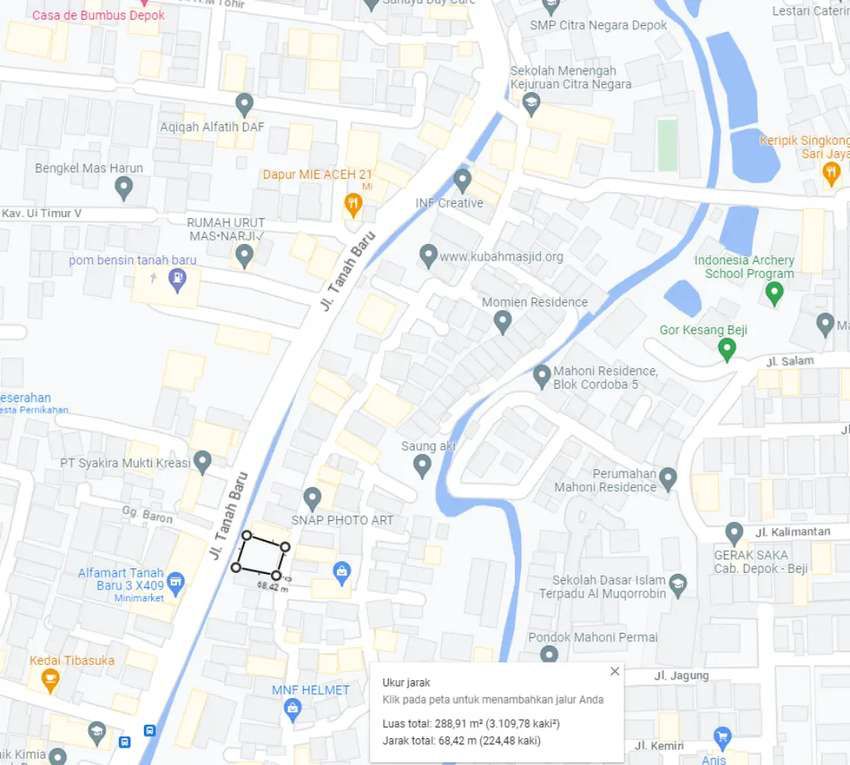The image size is (850, 765).
Task: Click the INF Creative label
Action: [449, 203]
